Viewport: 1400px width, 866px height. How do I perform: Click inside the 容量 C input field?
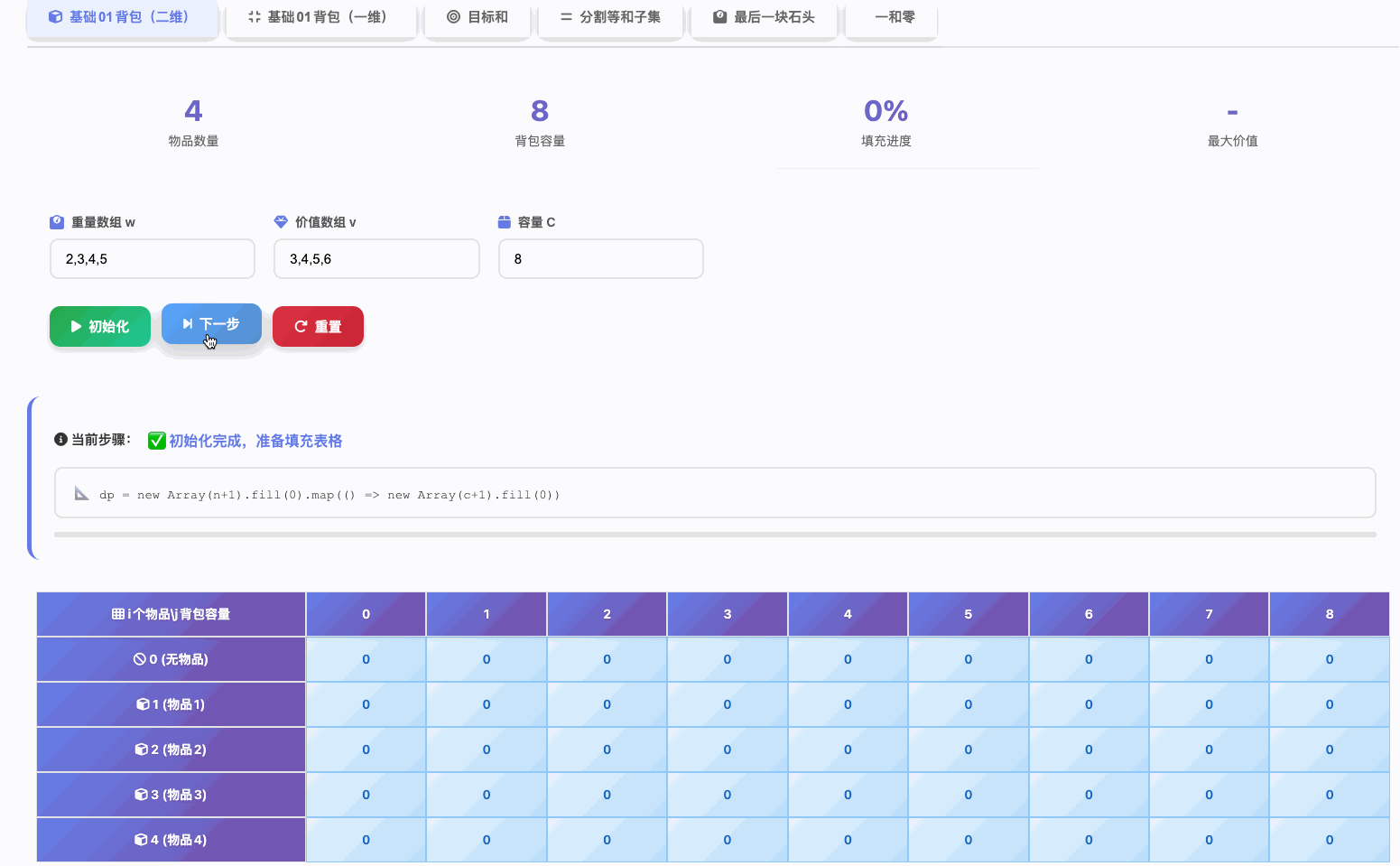pos(600,258)
